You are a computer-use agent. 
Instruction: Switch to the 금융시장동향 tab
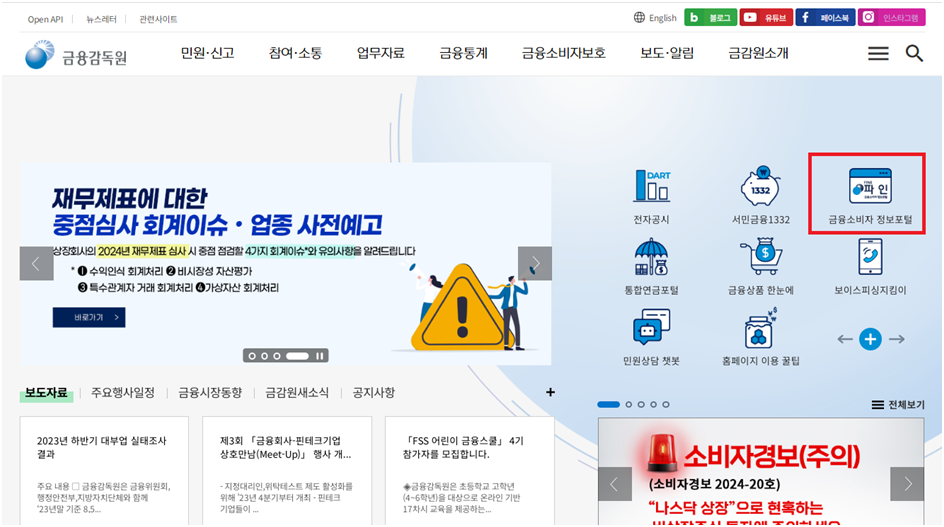210,393
